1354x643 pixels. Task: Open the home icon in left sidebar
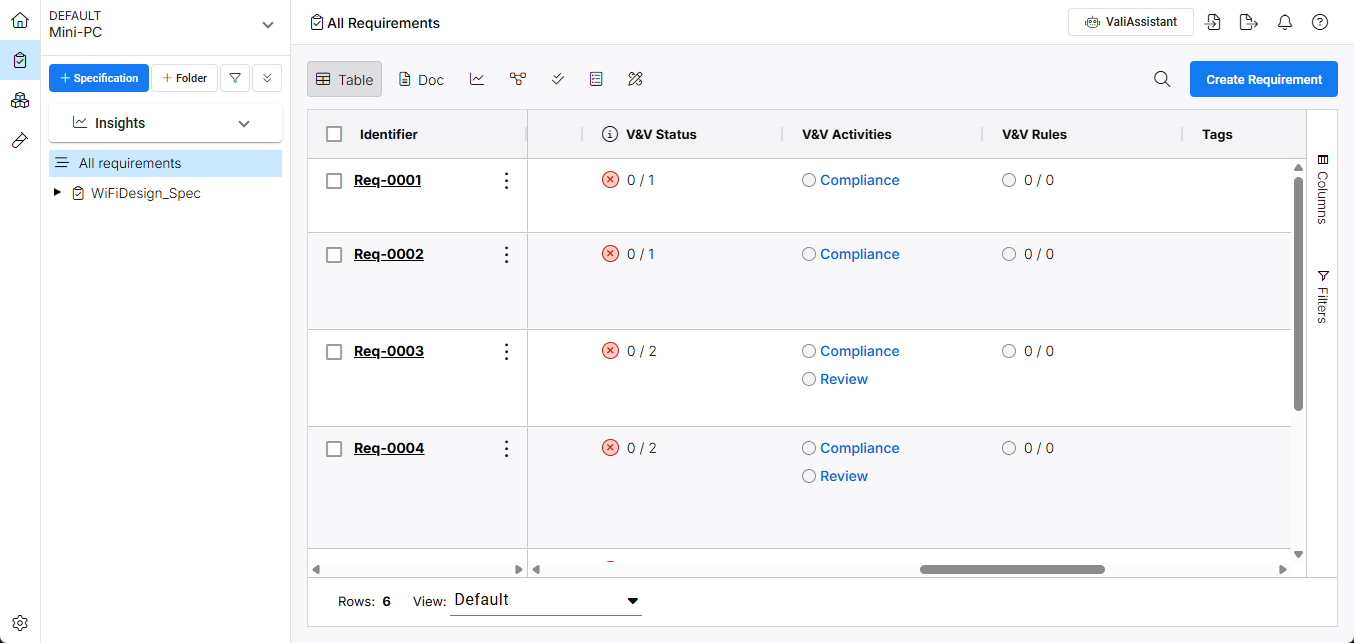(20, 20)
